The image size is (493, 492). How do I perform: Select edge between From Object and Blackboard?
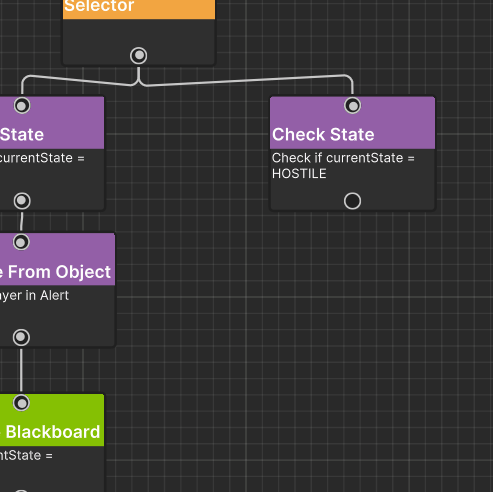tap(21, 370)
